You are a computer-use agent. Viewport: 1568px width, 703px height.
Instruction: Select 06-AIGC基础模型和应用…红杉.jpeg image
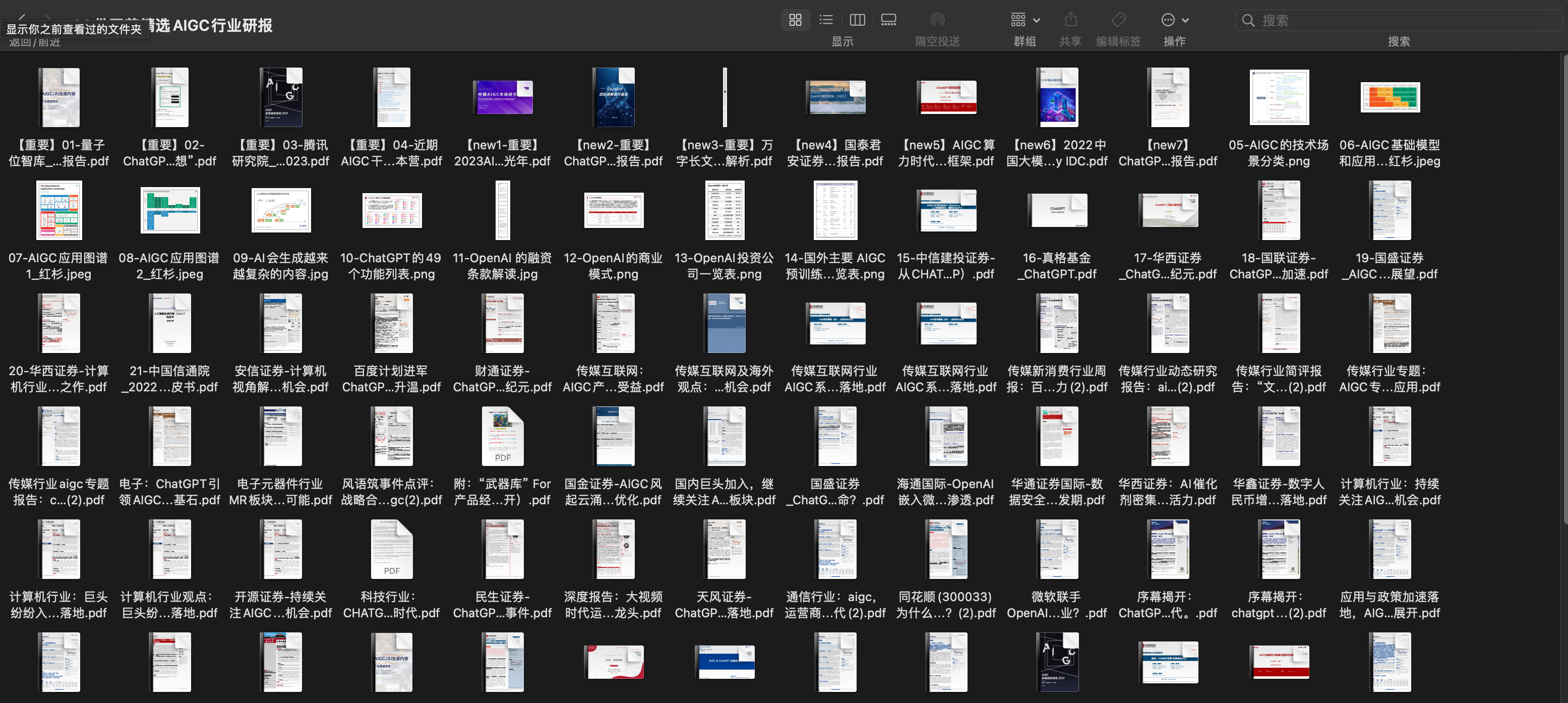point(1390,97)
